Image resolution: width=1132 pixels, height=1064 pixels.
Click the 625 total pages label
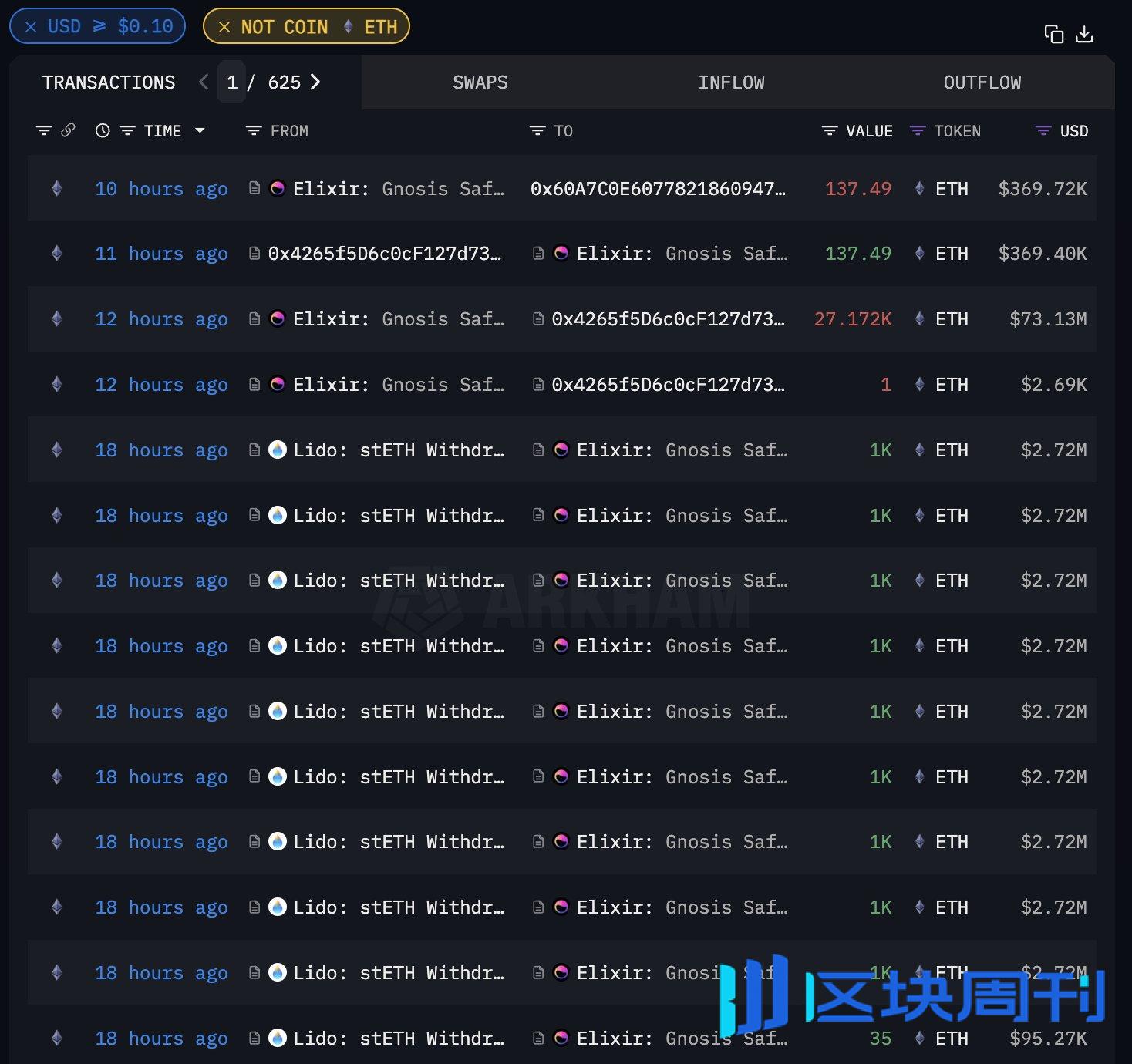[284, 82]
